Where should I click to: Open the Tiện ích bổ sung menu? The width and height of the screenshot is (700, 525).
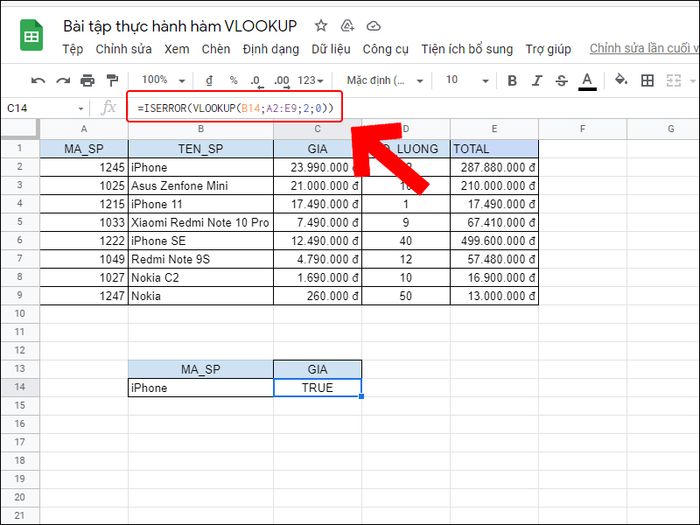click(467, 49)
